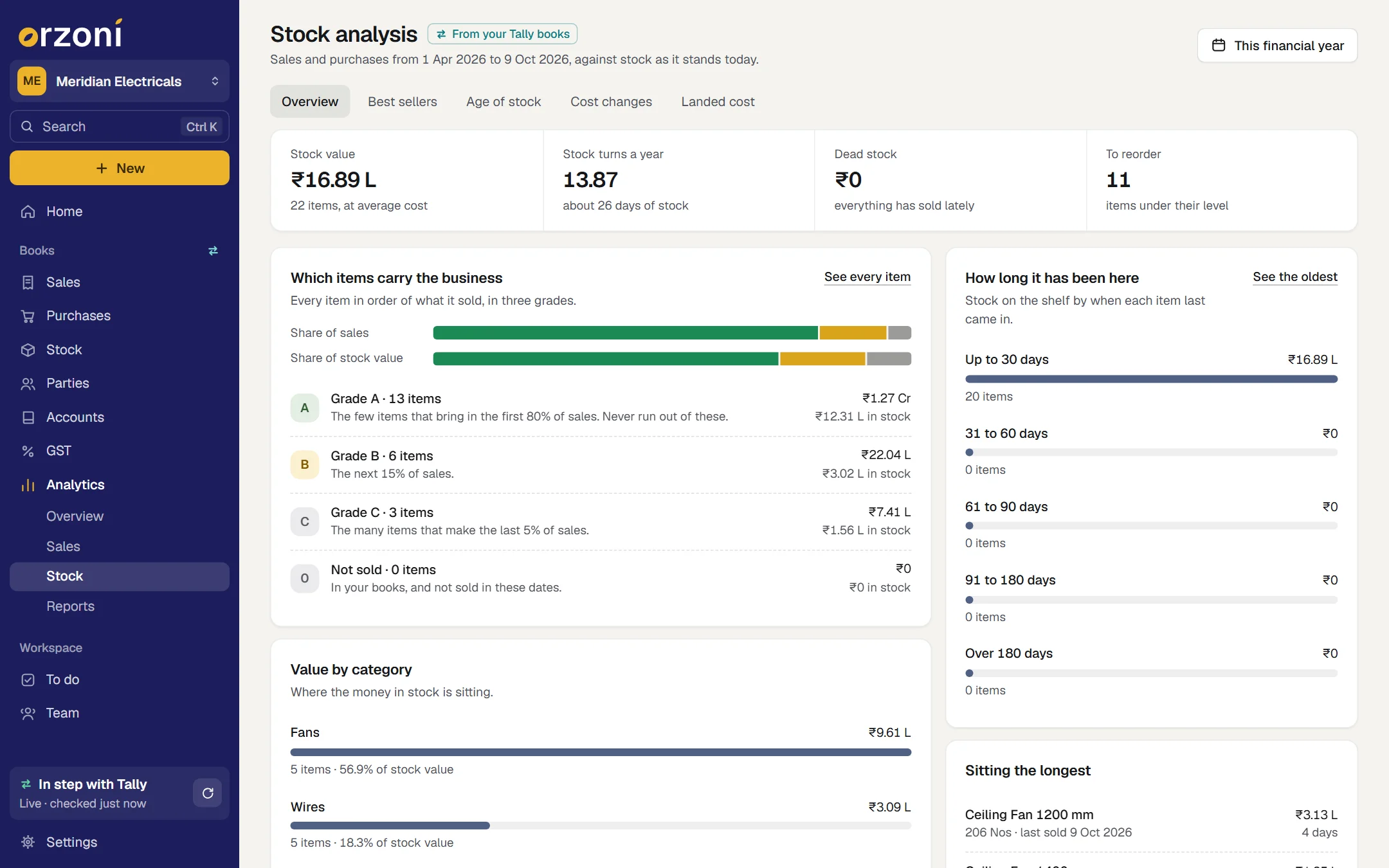This screenshot has width=1389, height=868.
Task: Follow the See every item link
Action: tap(867, 277)
